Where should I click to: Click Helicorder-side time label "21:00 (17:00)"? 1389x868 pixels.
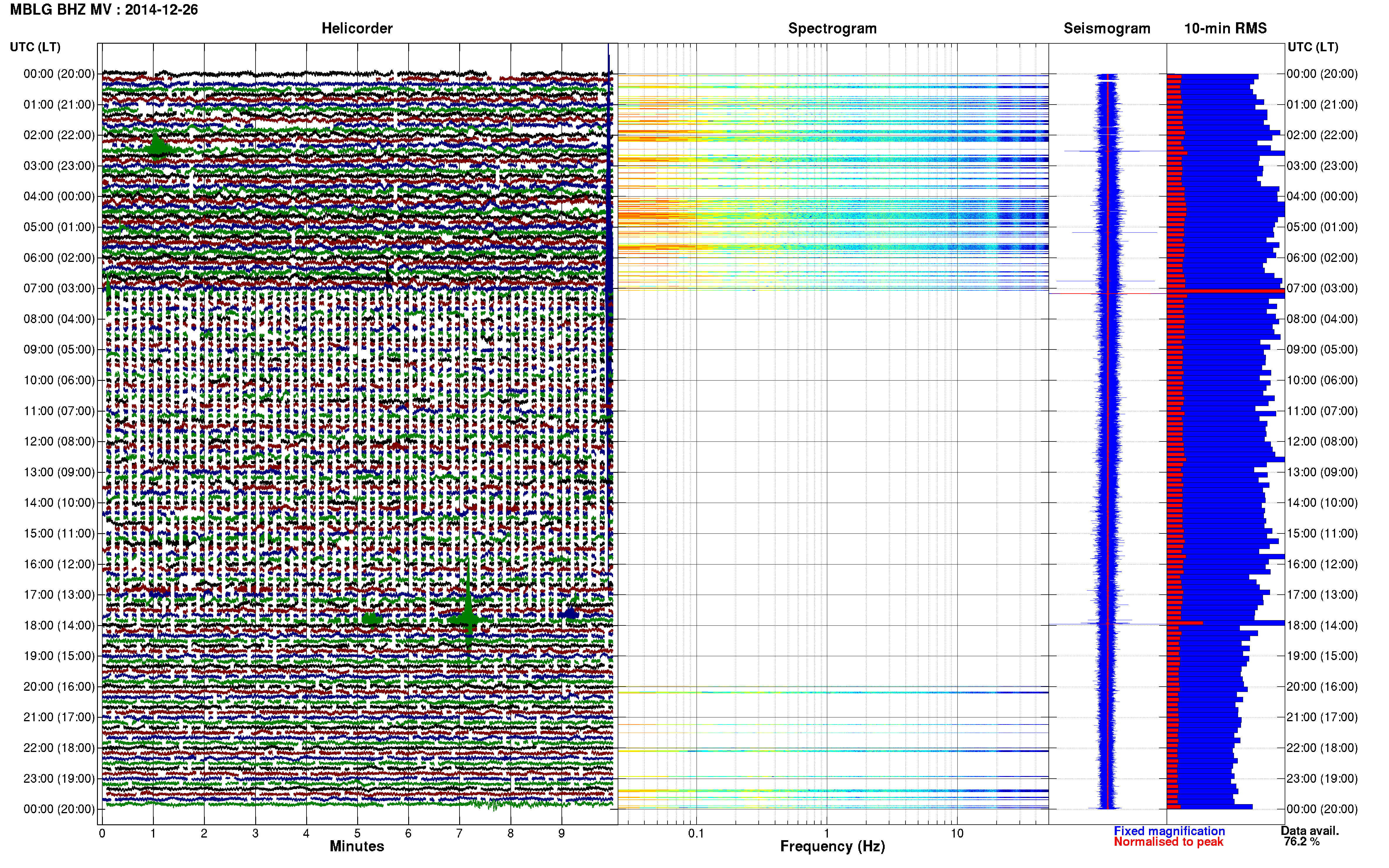[x=59, y=717]
